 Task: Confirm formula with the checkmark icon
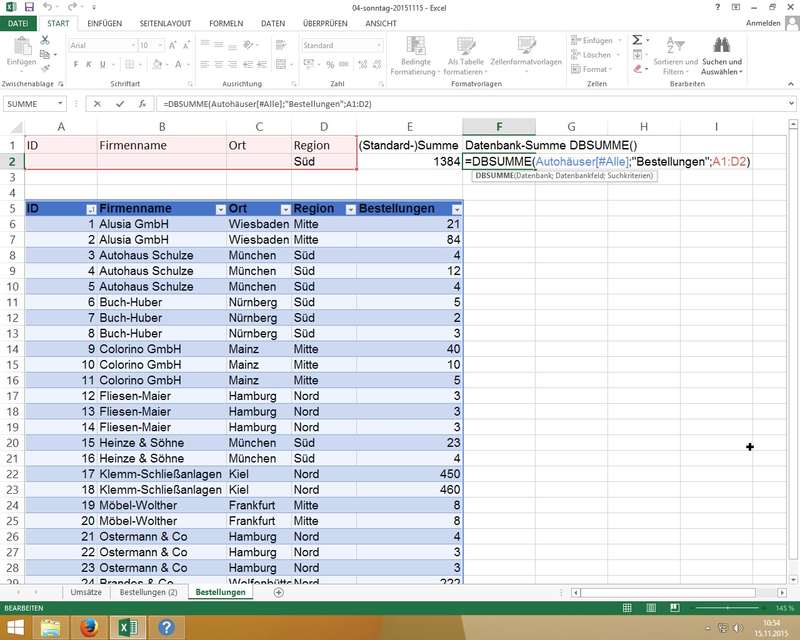(x=120, y=103)
